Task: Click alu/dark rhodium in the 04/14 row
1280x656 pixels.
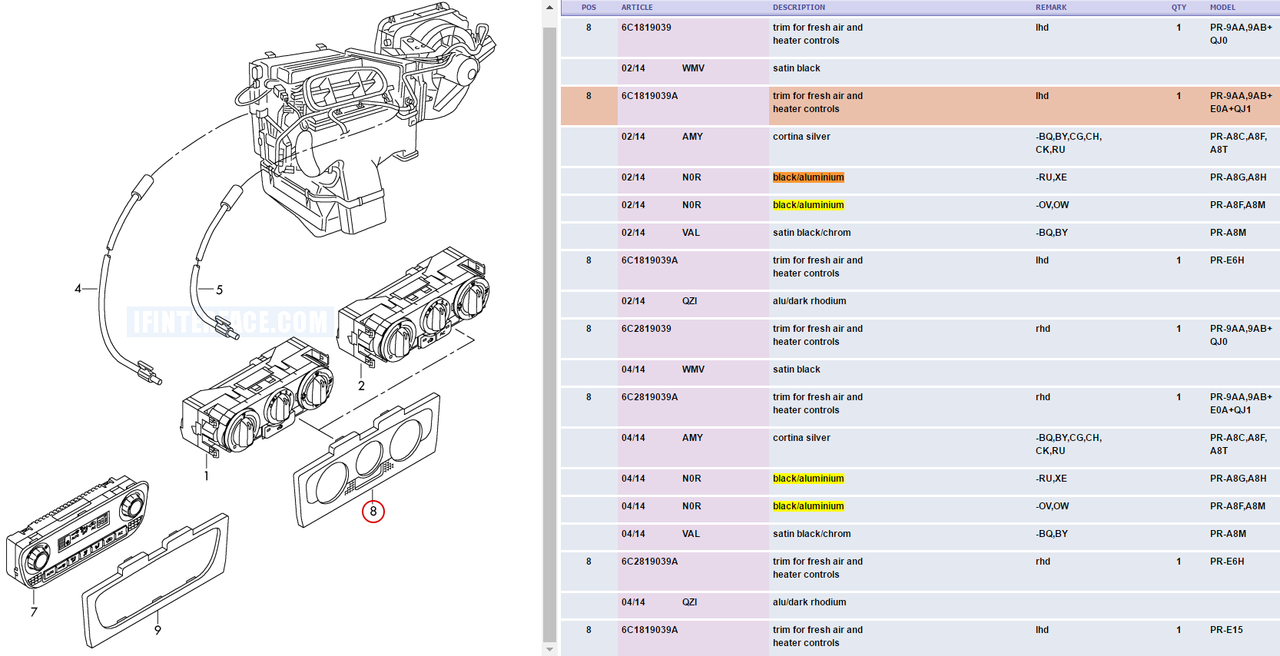Action: [809, 602]
